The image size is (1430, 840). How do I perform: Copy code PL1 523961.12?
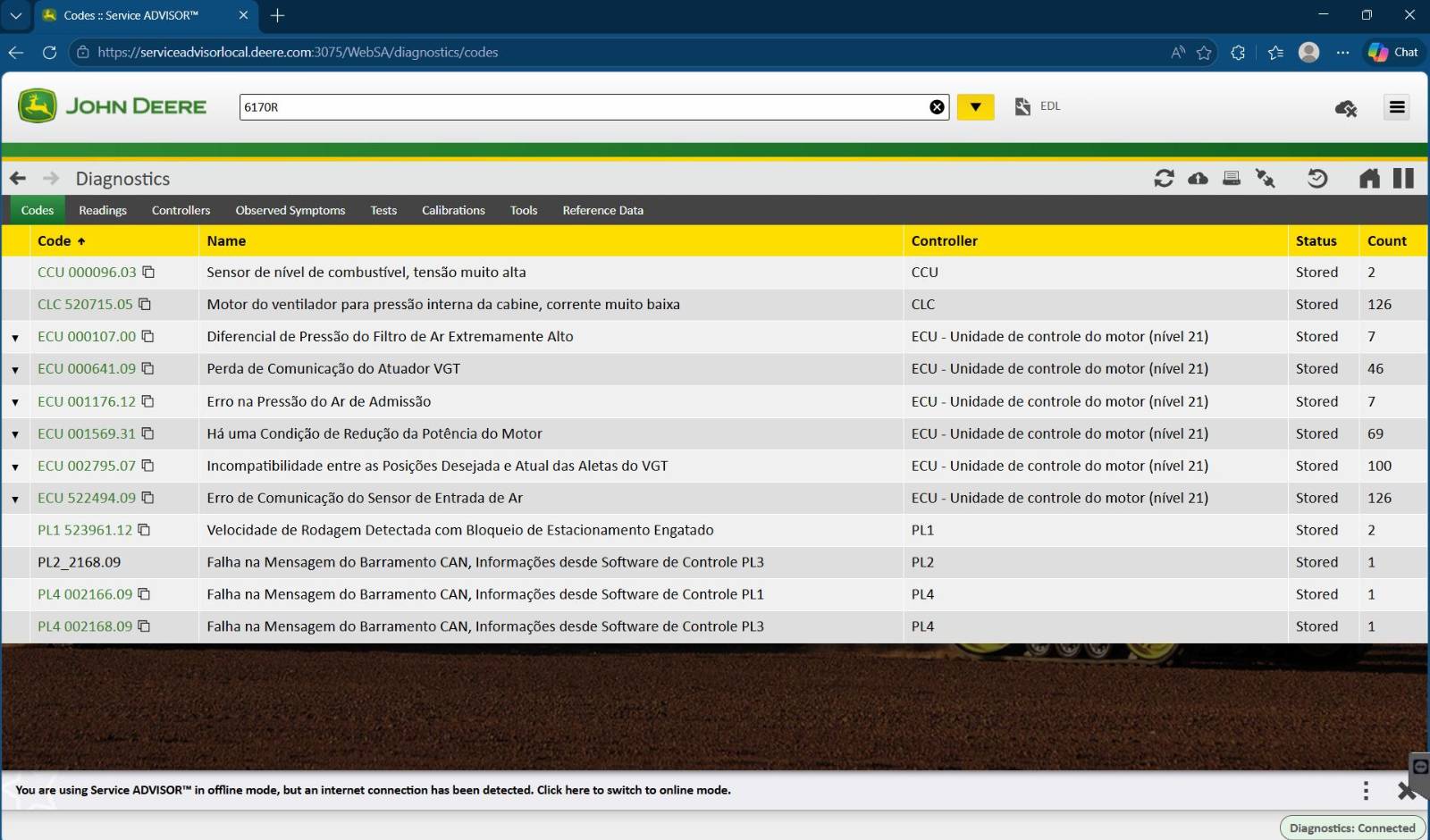144,530
